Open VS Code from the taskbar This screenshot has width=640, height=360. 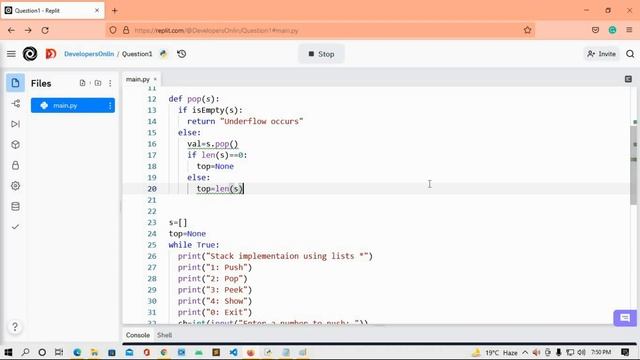[233, 352]
